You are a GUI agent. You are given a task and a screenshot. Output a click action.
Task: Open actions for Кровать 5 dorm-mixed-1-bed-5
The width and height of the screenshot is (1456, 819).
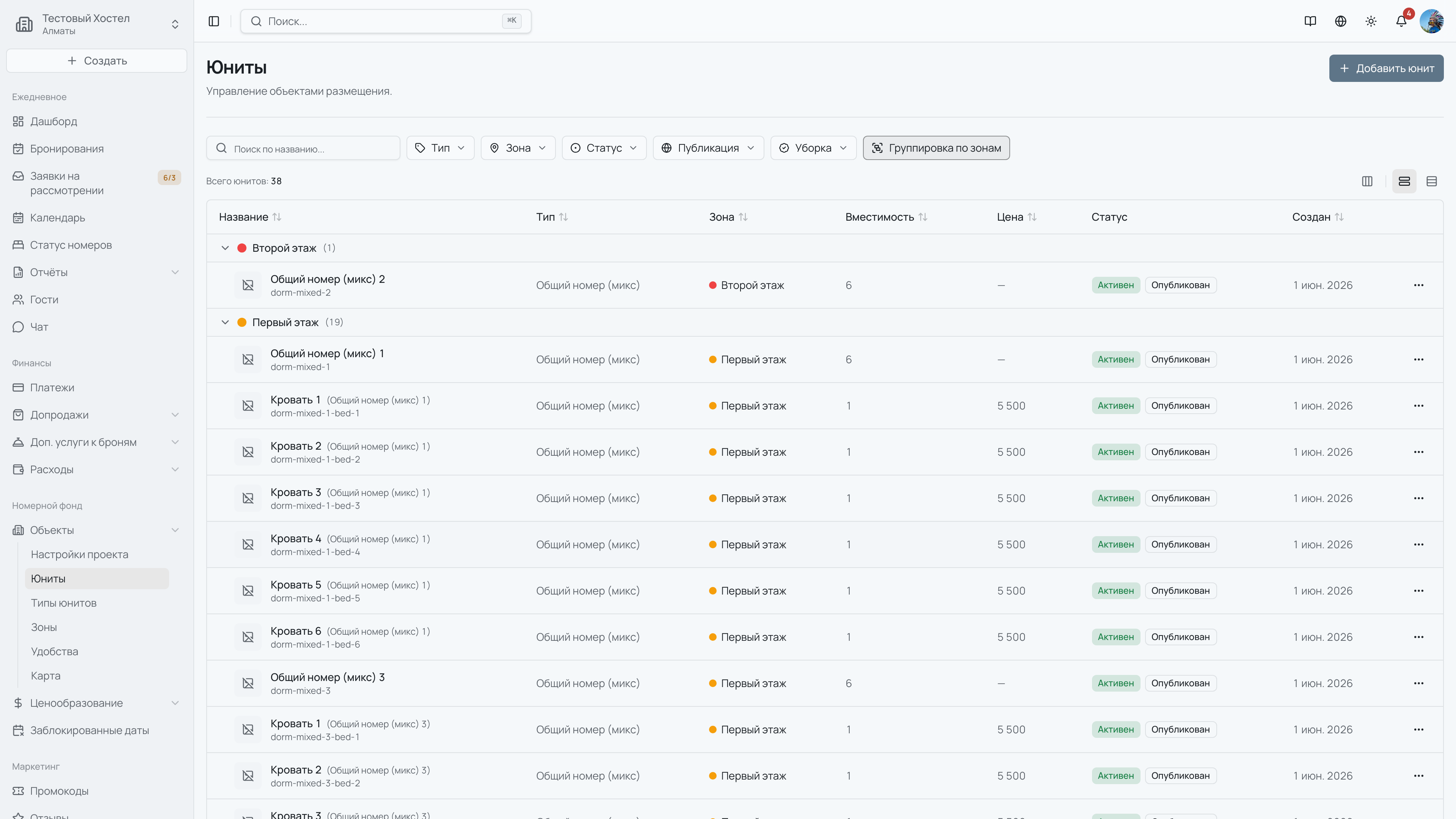coord(1419,591)
